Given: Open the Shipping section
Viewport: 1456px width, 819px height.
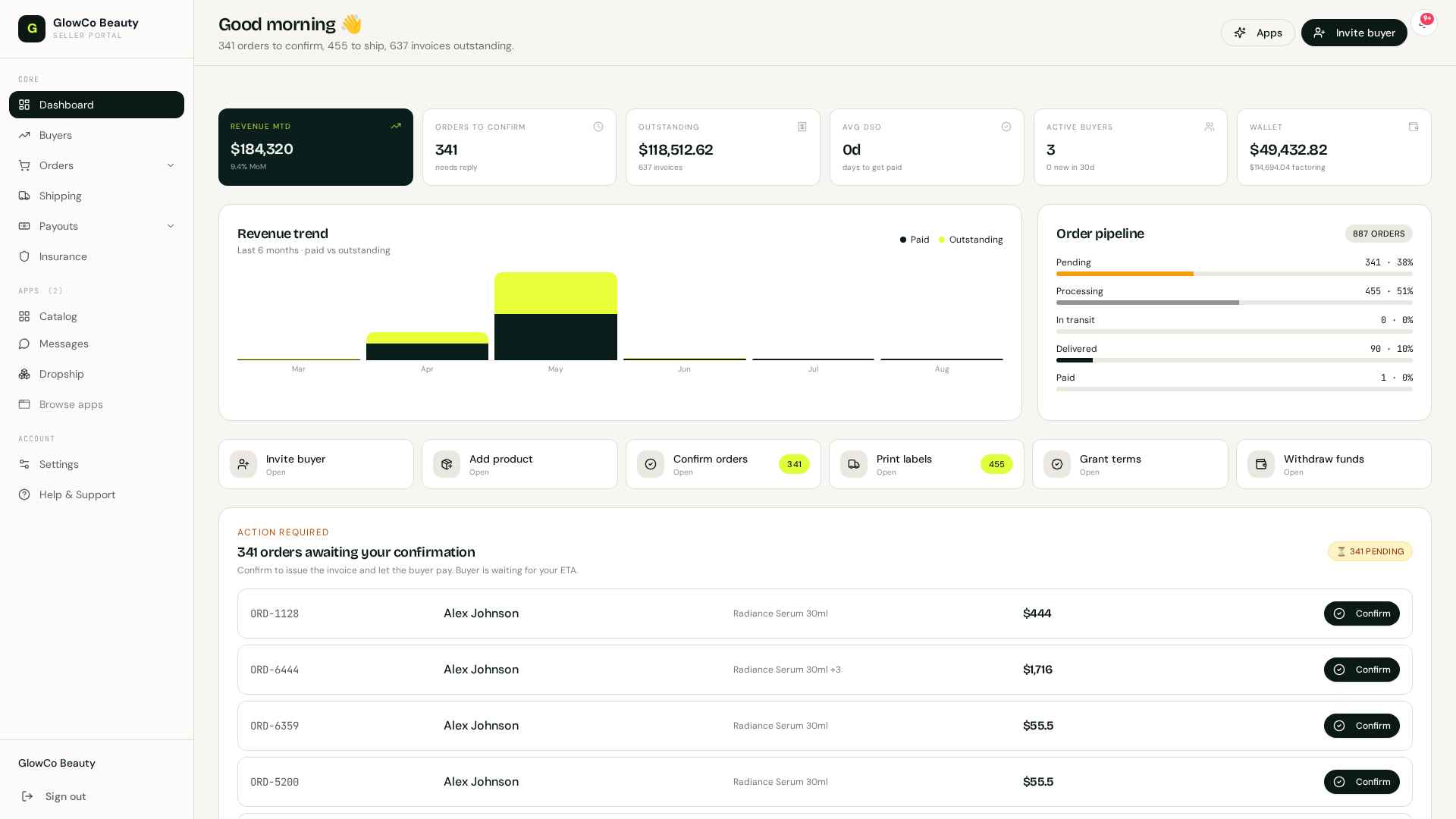Looking at the screenshot, I should point(96,196).
